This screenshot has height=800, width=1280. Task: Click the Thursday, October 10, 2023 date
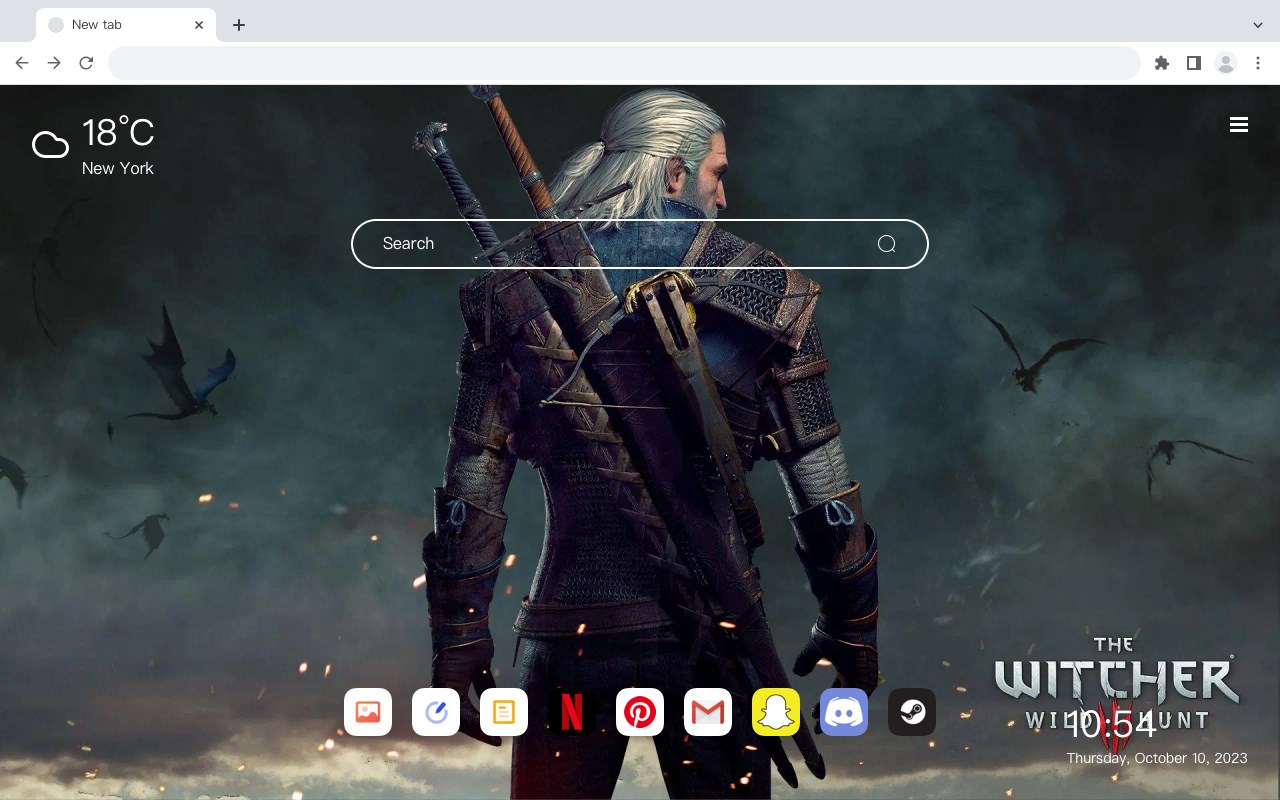(1157, 758)
